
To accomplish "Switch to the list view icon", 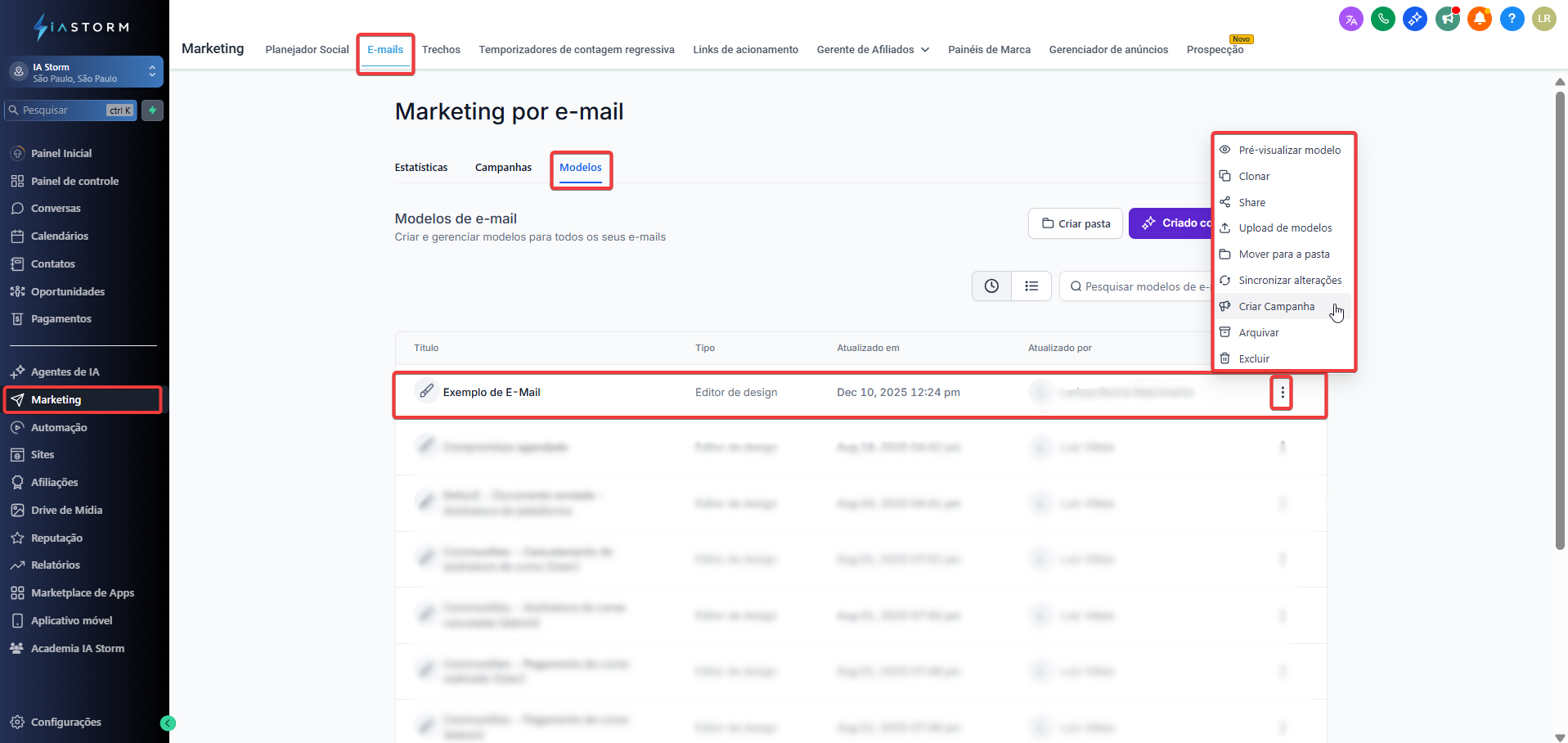I will (x=1031, y=286).
